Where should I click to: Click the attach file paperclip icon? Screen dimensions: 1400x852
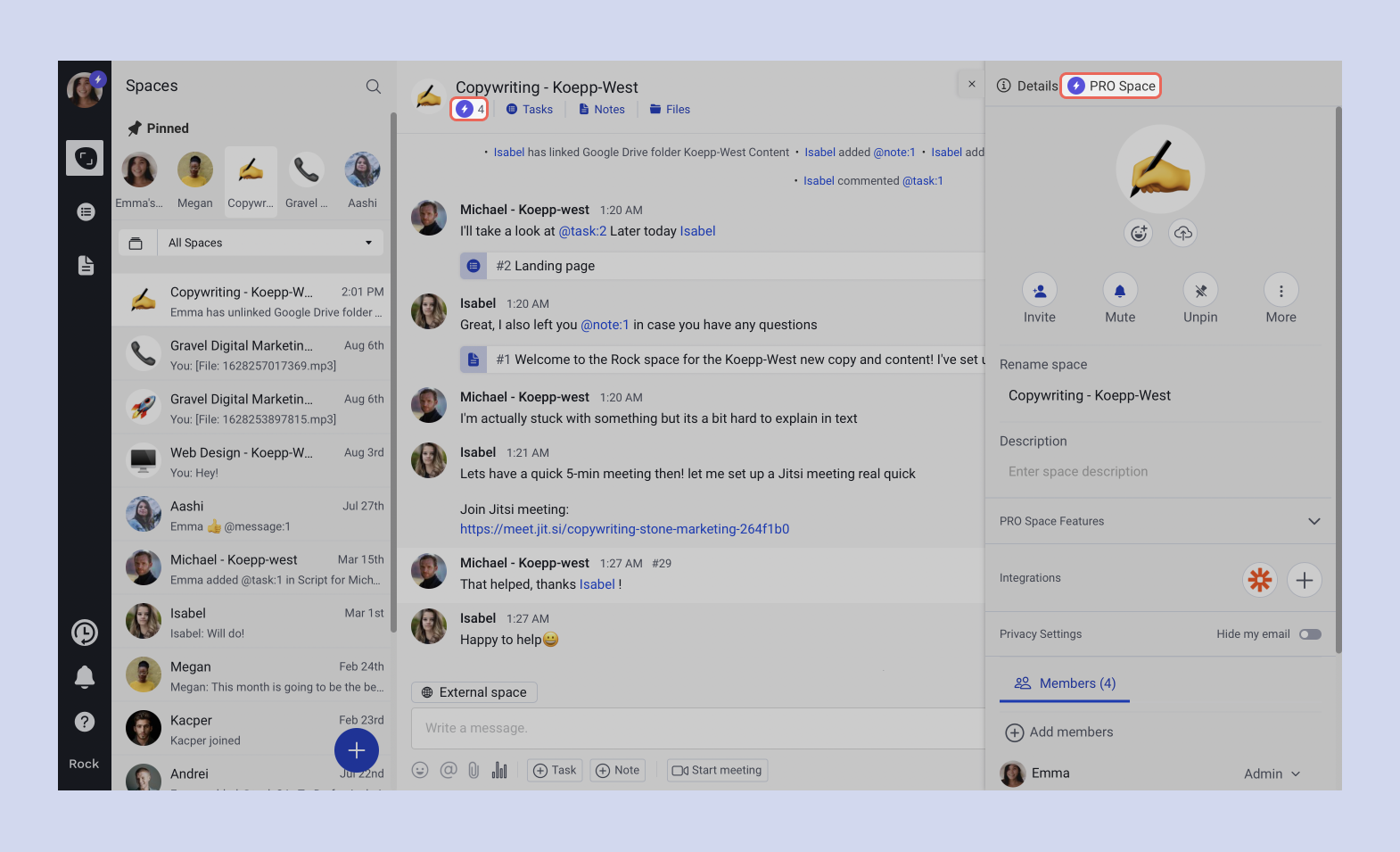coord(474,770)
